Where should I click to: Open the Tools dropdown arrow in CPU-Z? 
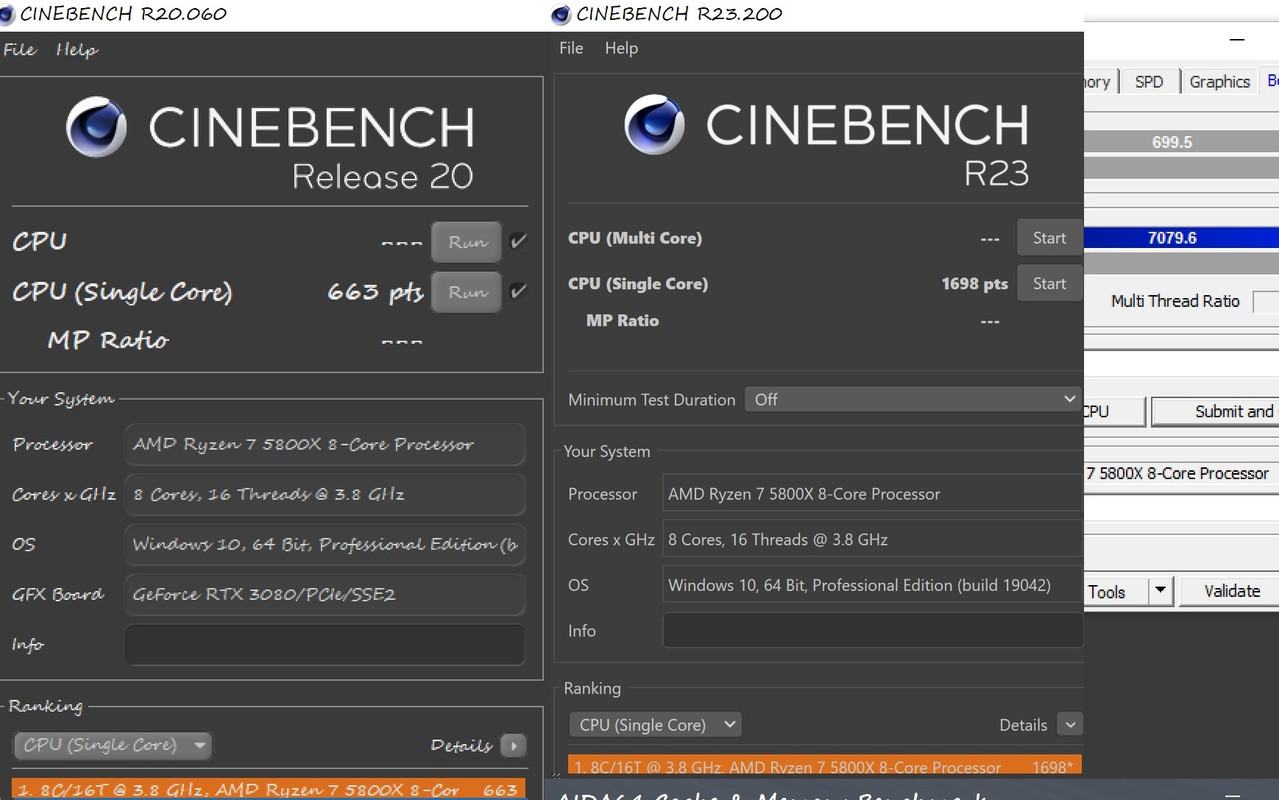tap(1160, 591)
